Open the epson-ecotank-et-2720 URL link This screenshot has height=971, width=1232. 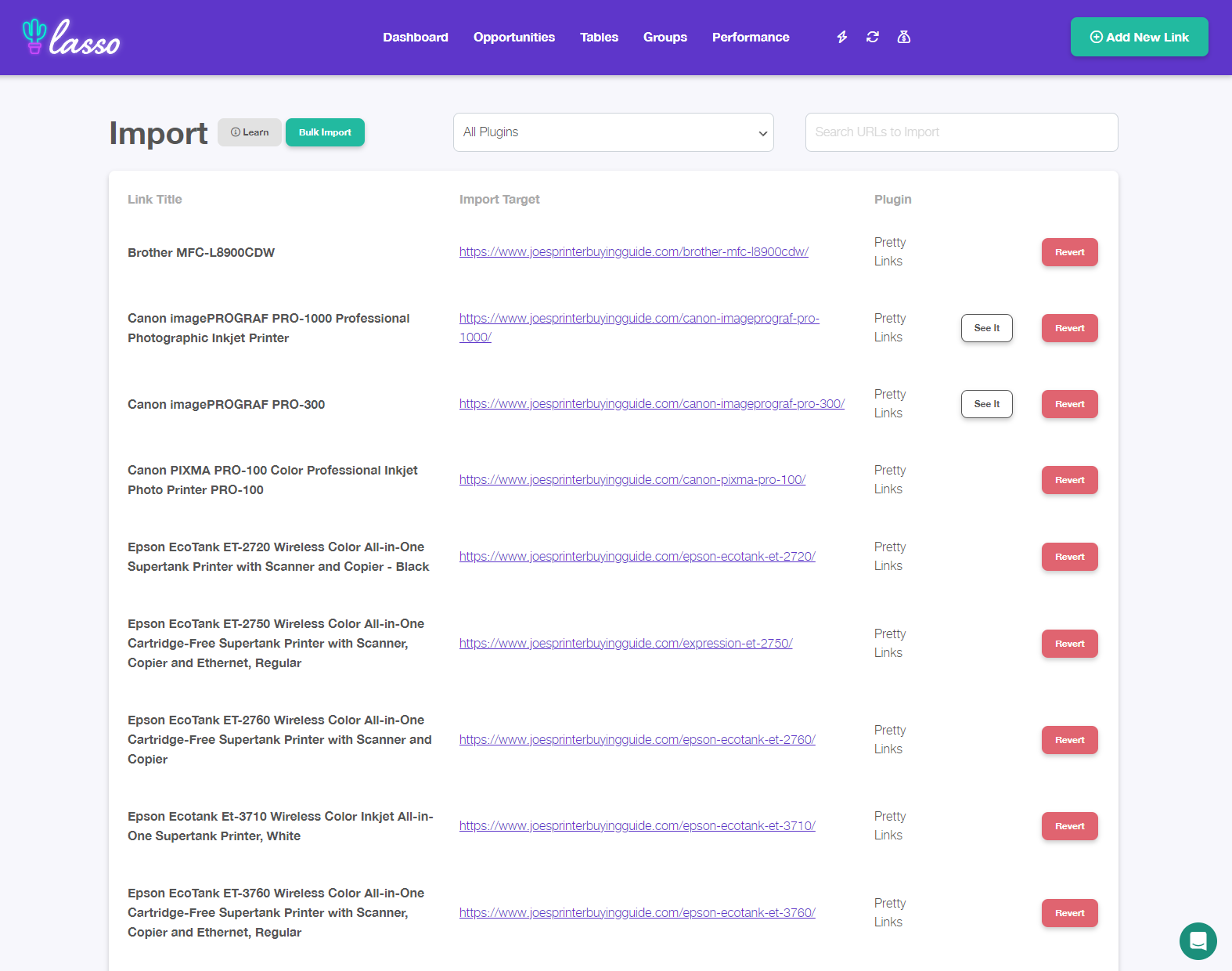point(637,556)
